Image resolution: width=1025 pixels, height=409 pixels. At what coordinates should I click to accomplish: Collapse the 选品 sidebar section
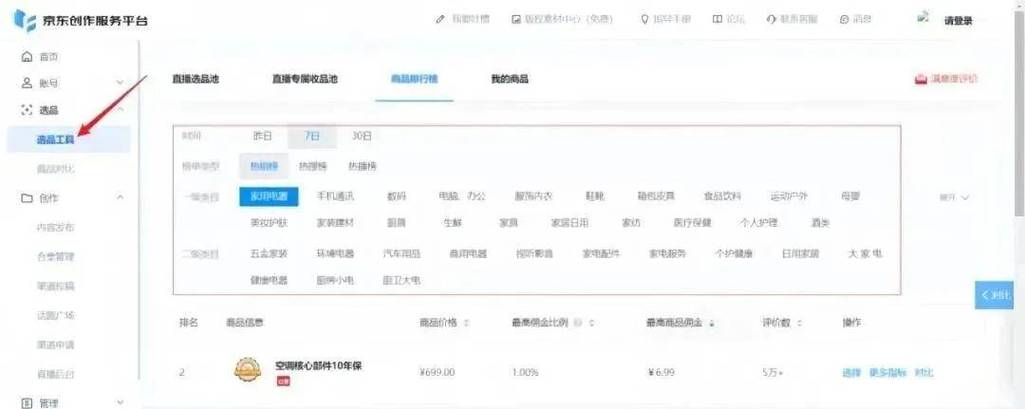(x=120, y=110)
